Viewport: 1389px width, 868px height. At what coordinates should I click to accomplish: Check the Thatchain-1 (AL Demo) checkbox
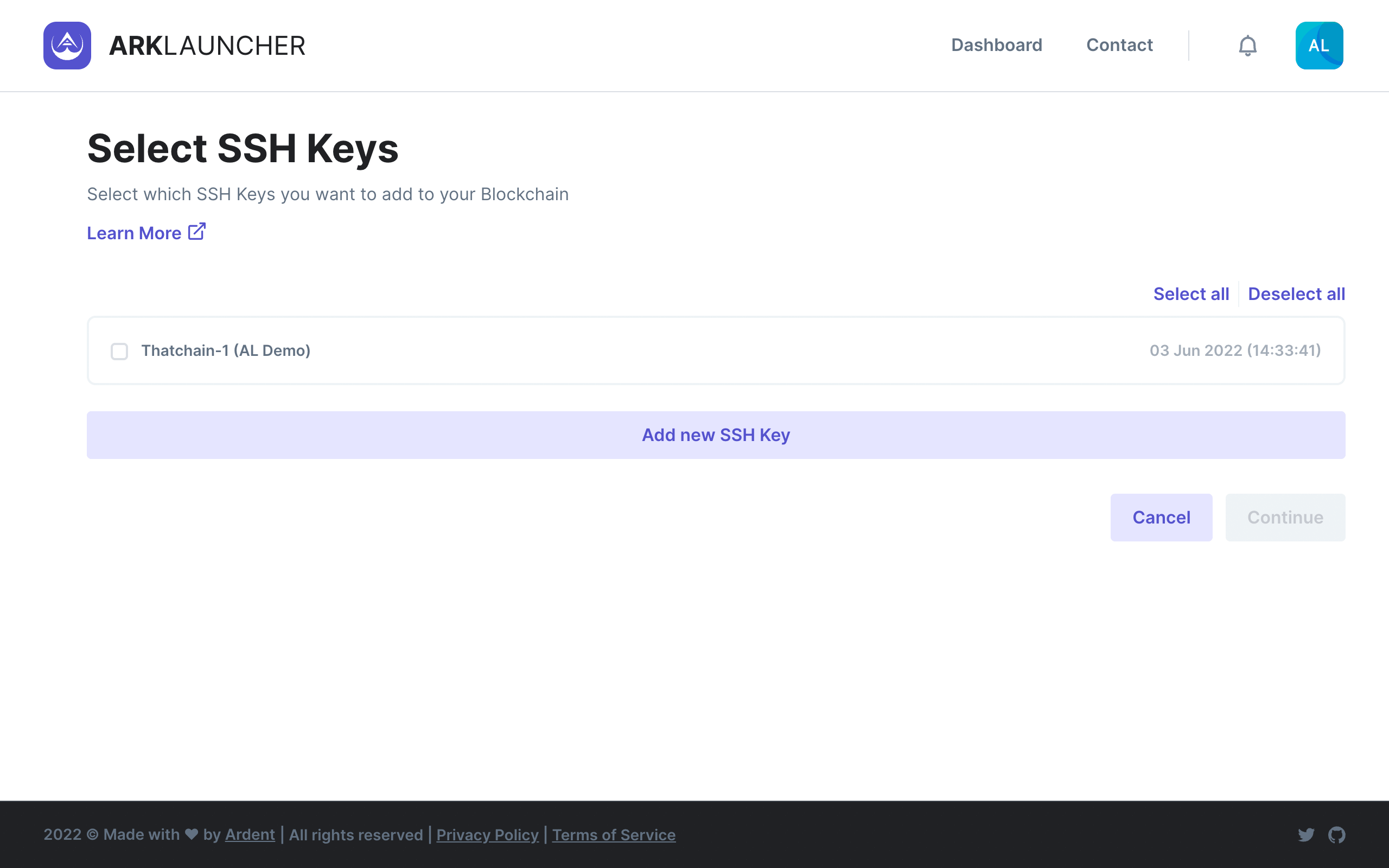119,352
